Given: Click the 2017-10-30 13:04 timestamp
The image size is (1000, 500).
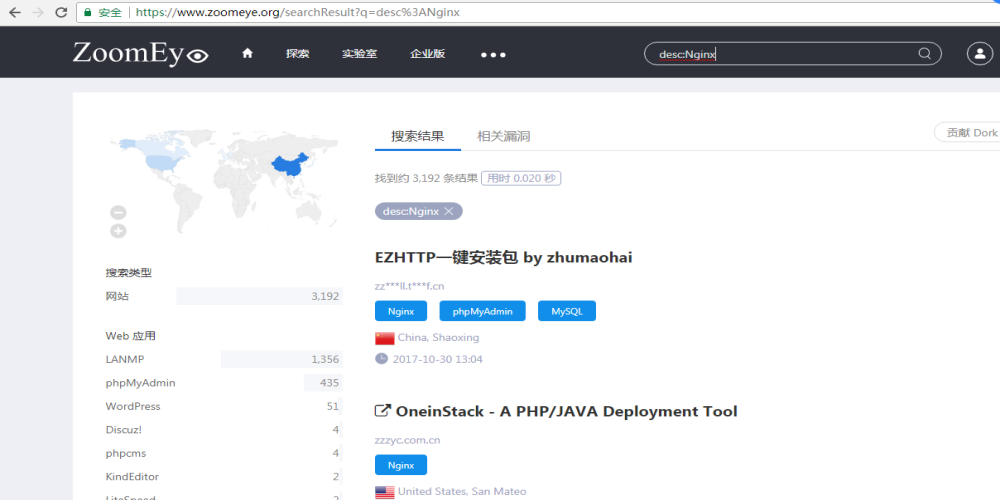Looking at the screenshot, I should 438,359.
